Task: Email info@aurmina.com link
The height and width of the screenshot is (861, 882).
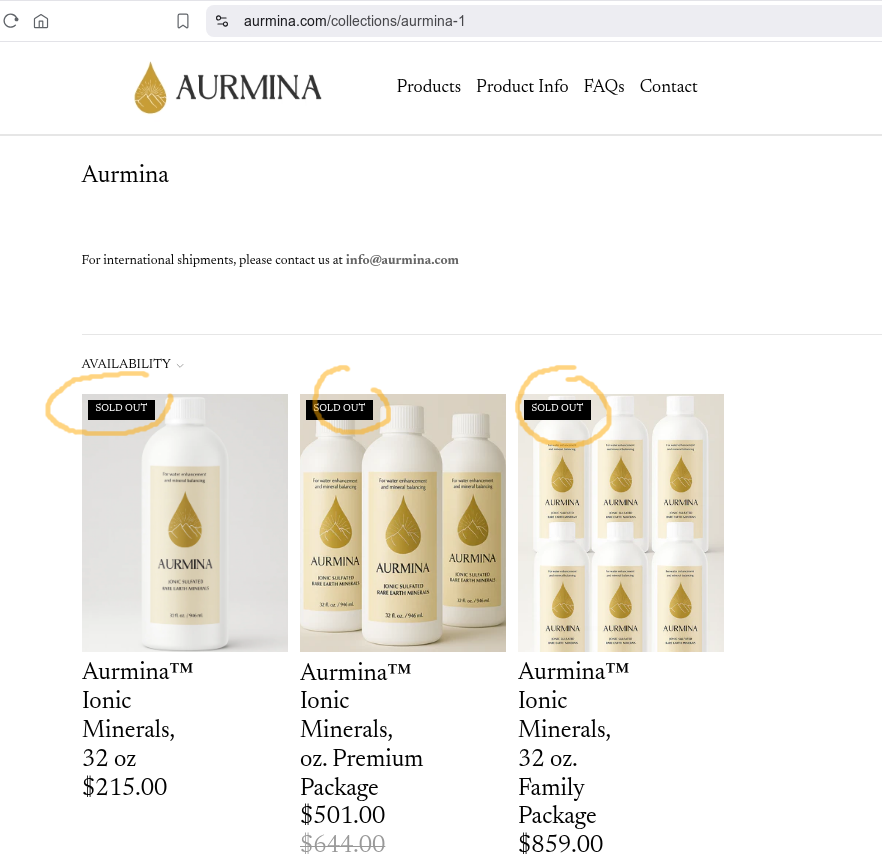Action: click(x=402, y=260)
